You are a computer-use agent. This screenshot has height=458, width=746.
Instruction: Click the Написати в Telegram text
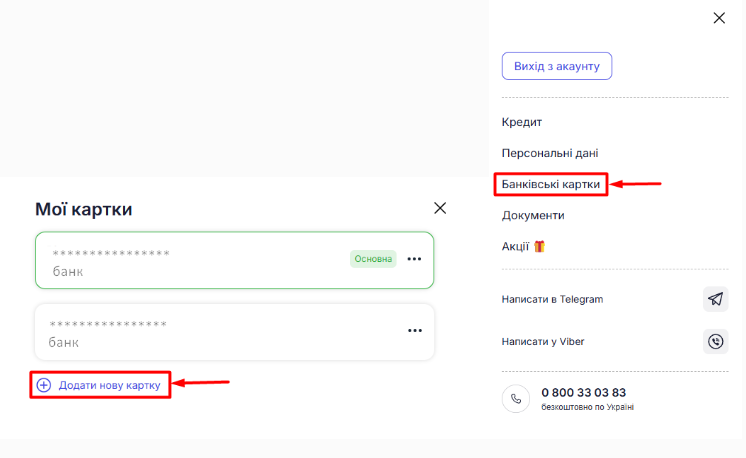[552, 299]
